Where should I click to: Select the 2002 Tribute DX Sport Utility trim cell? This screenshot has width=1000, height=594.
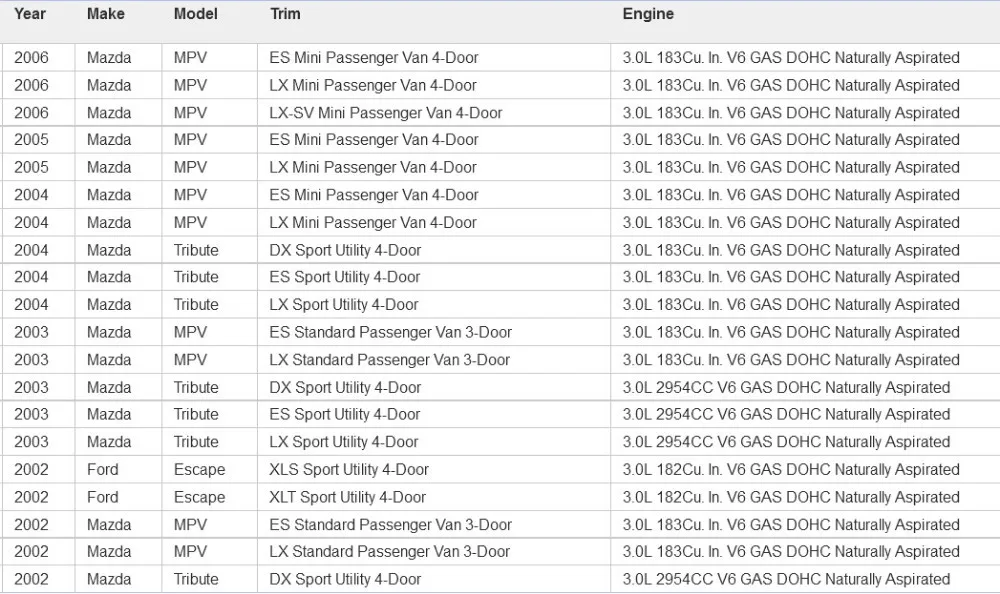click(434, 579)
